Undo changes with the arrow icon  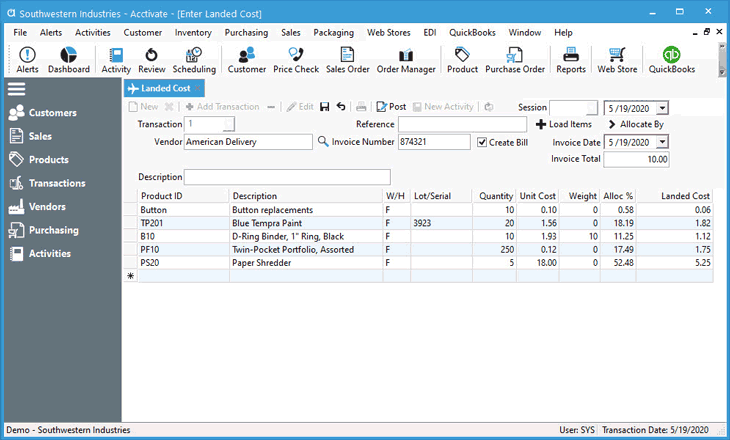[x=341, y=107]
